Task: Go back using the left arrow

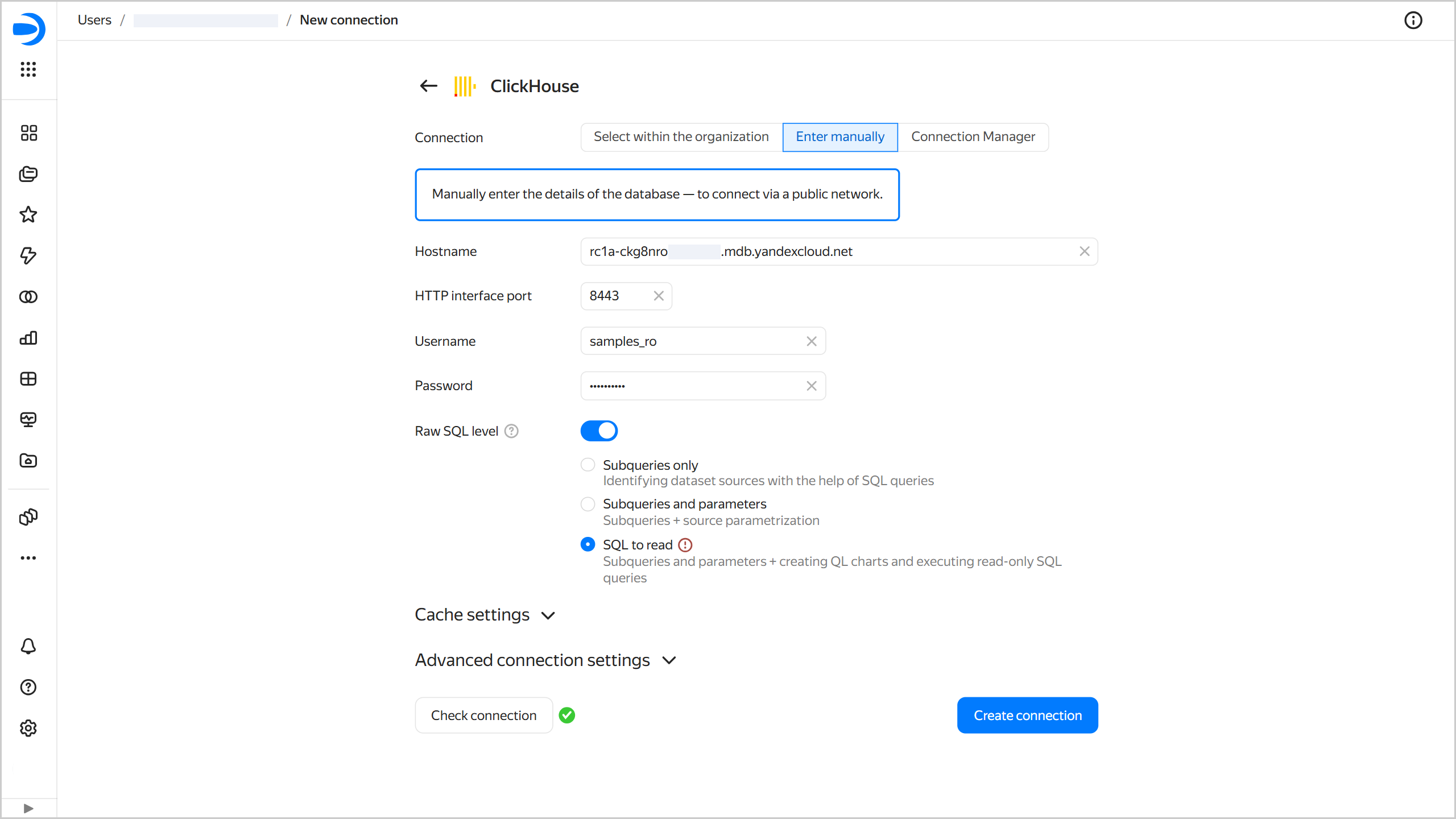Action: (x=429, y=86)
